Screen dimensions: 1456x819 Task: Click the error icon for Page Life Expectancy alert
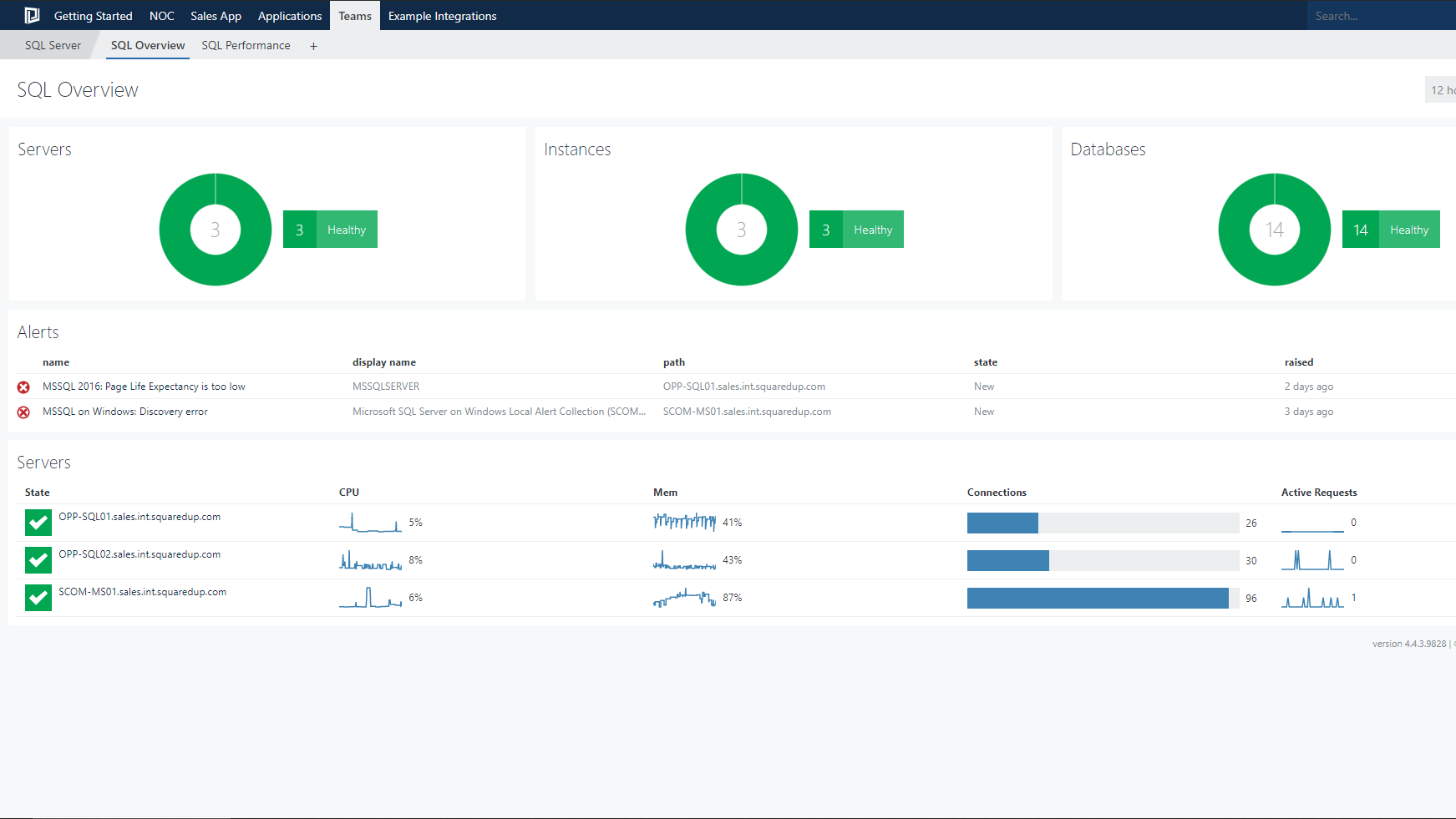click(x=23, y=387)
